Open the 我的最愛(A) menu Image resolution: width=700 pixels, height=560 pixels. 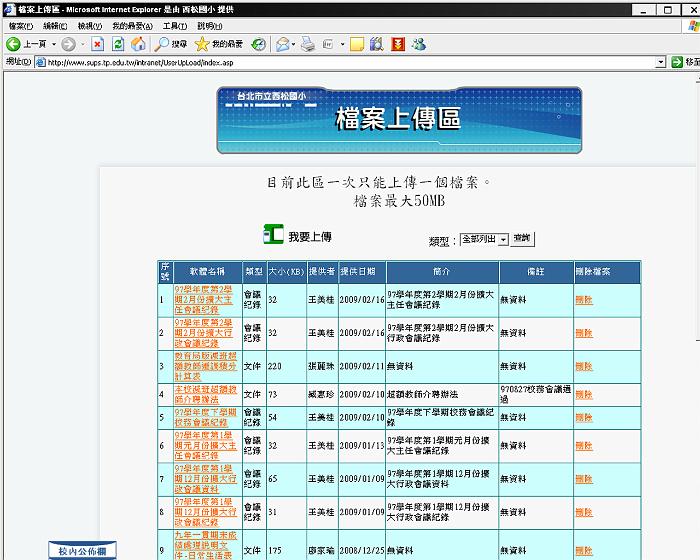tap(133, 26)
